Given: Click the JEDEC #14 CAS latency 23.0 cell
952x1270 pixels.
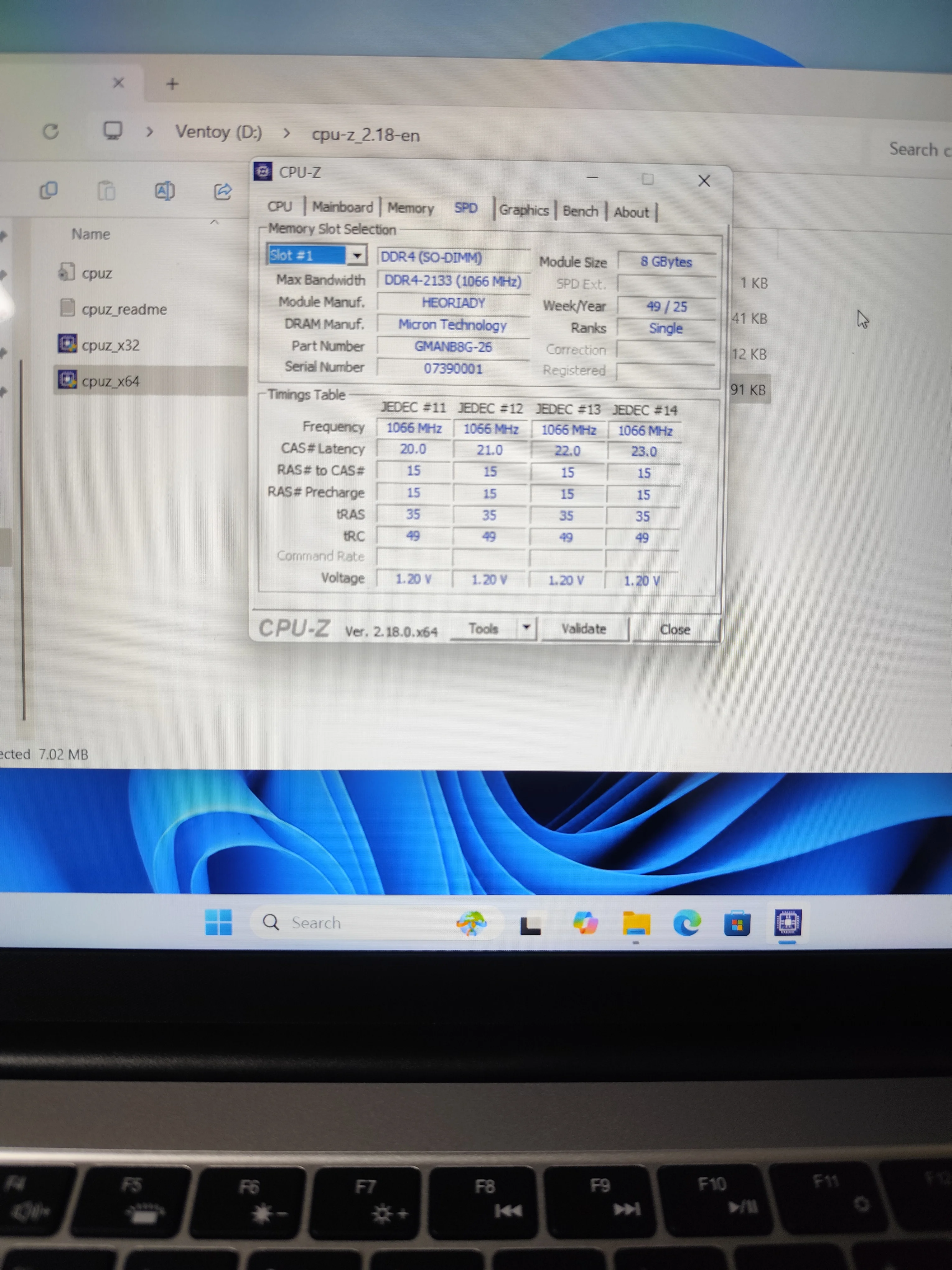Looking at the screenshot, I should pyautogui.click(x=644, y=451).
